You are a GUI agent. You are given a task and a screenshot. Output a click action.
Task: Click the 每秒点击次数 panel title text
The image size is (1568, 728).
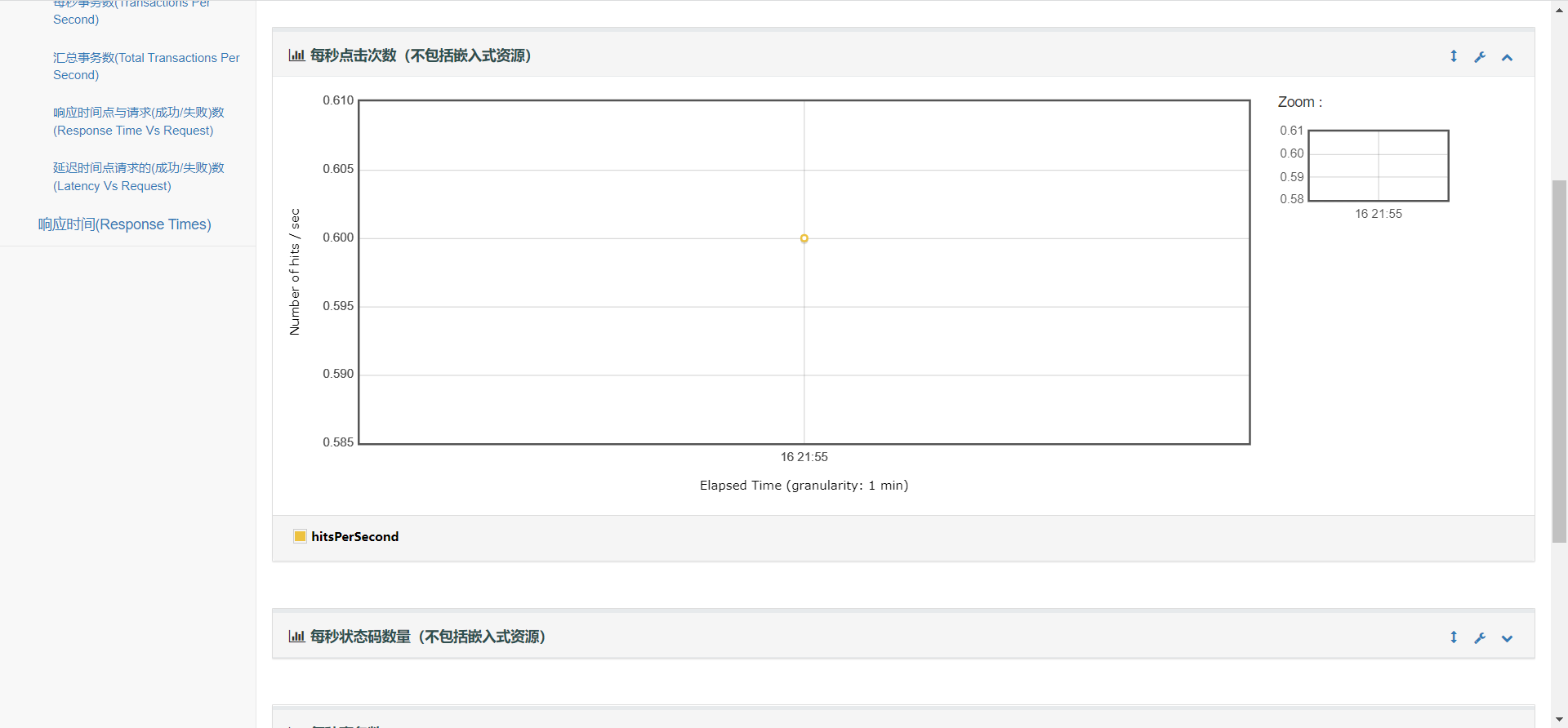(421, 55)
